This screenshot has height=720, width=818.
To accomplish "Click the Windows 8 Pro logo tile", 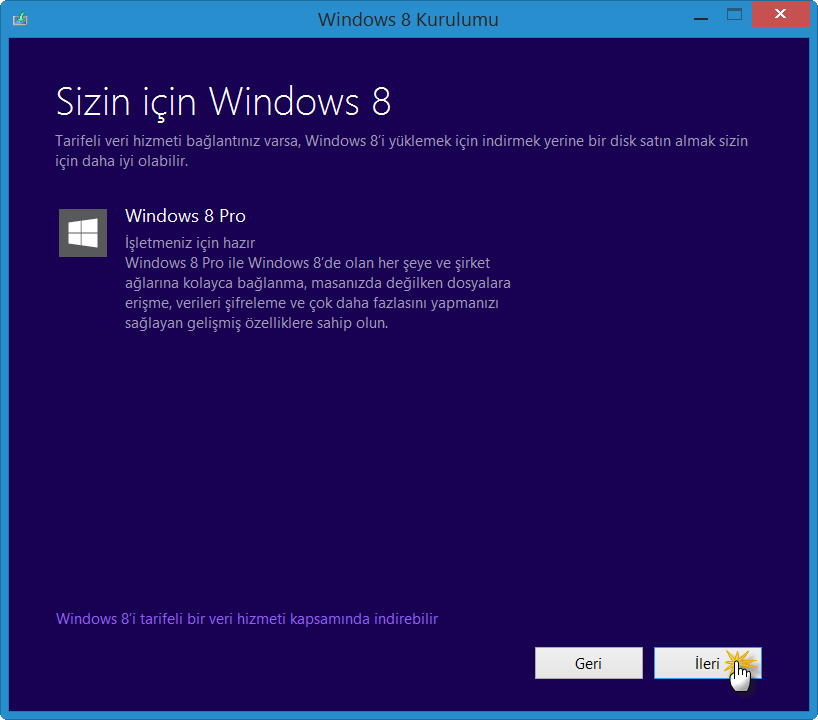I will 83,233.
